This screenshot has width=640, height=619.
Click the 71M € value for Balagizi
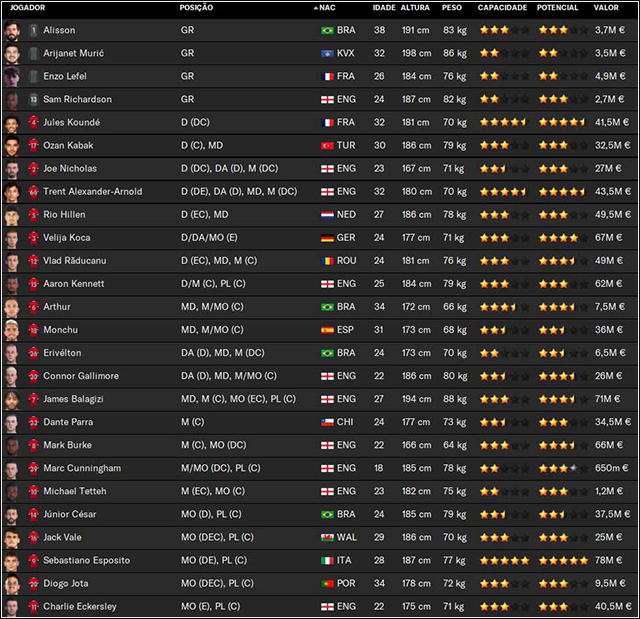tap(607, 399)
